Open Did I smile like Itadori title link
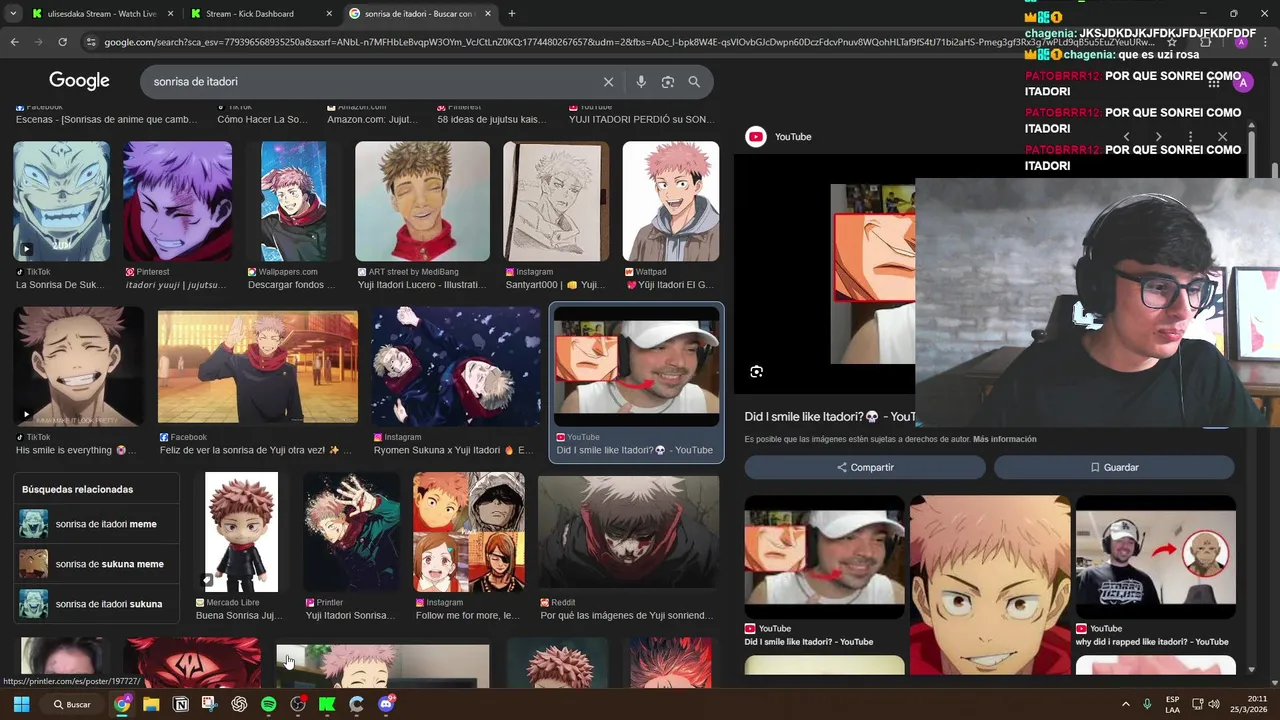The width and height of the screenshot is (1280, 720). [x=830, y=417]
